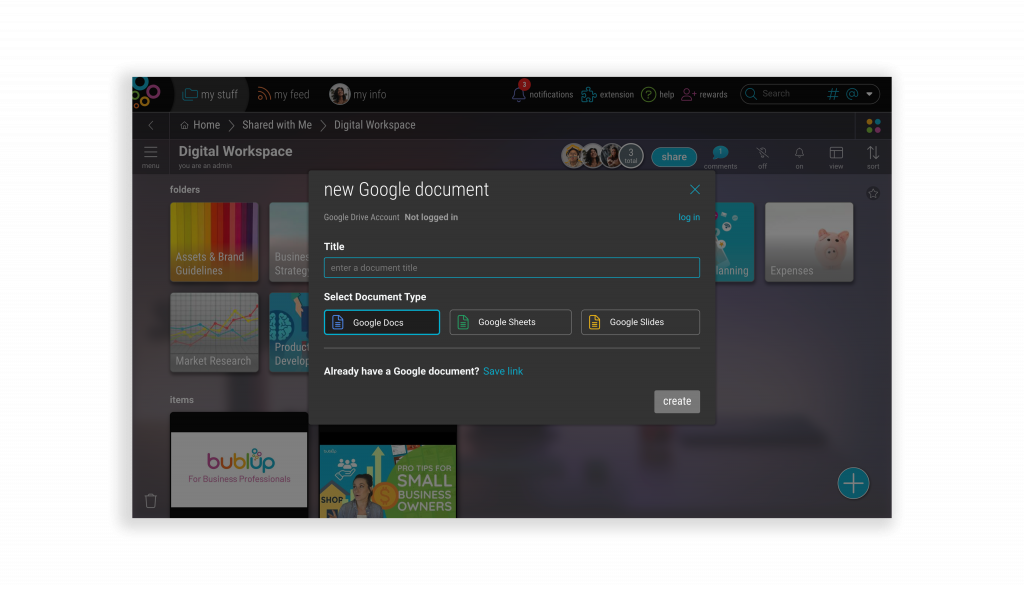Open the view layout options
Image resolution: width=1024 pixels, height=595 pixels.
pyautogui.click(x=836, y=153)
